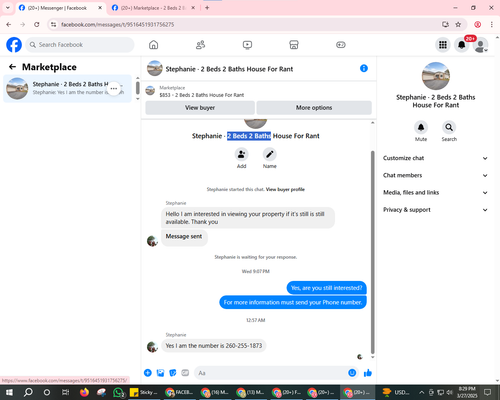Click the More options button
Image resolution: width=500 pixels, height=400 pixels.
point(314,108)
